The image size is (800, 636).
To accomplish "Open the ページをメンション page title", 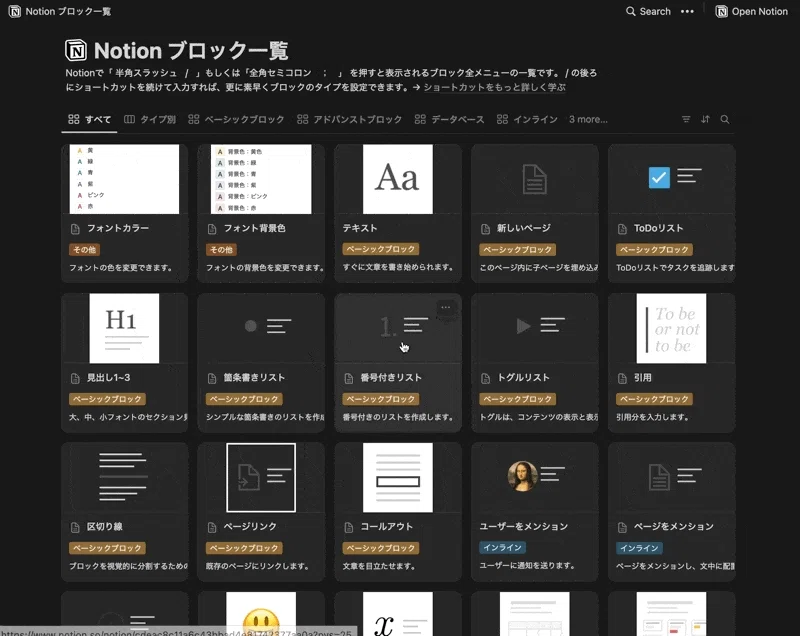I will pyautogui.click(x=673, y=526).
